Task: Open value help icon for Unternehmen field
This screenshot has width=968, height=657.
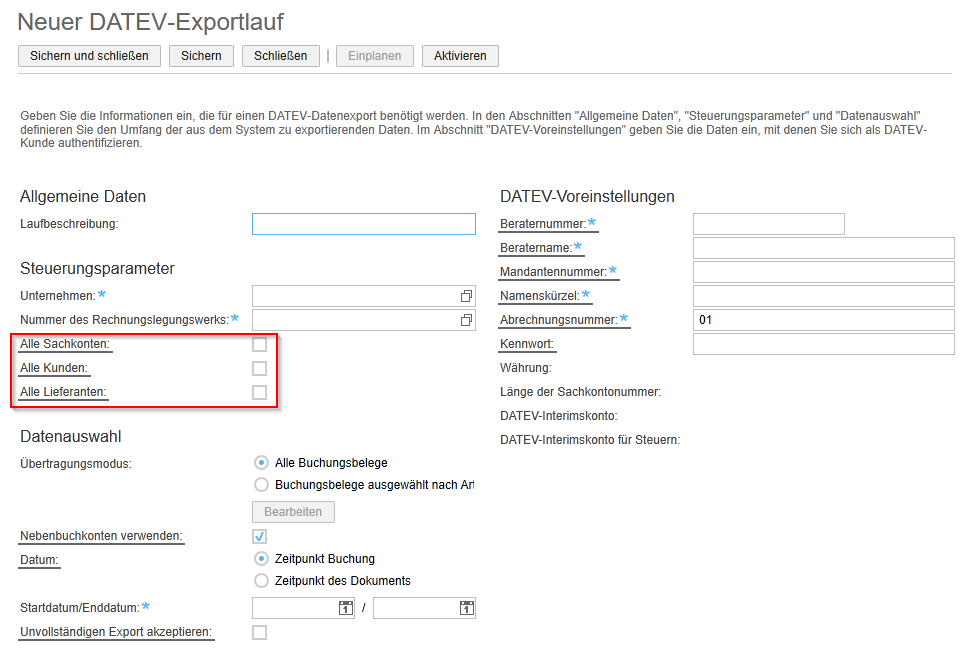Action: (x=466, y=296)
